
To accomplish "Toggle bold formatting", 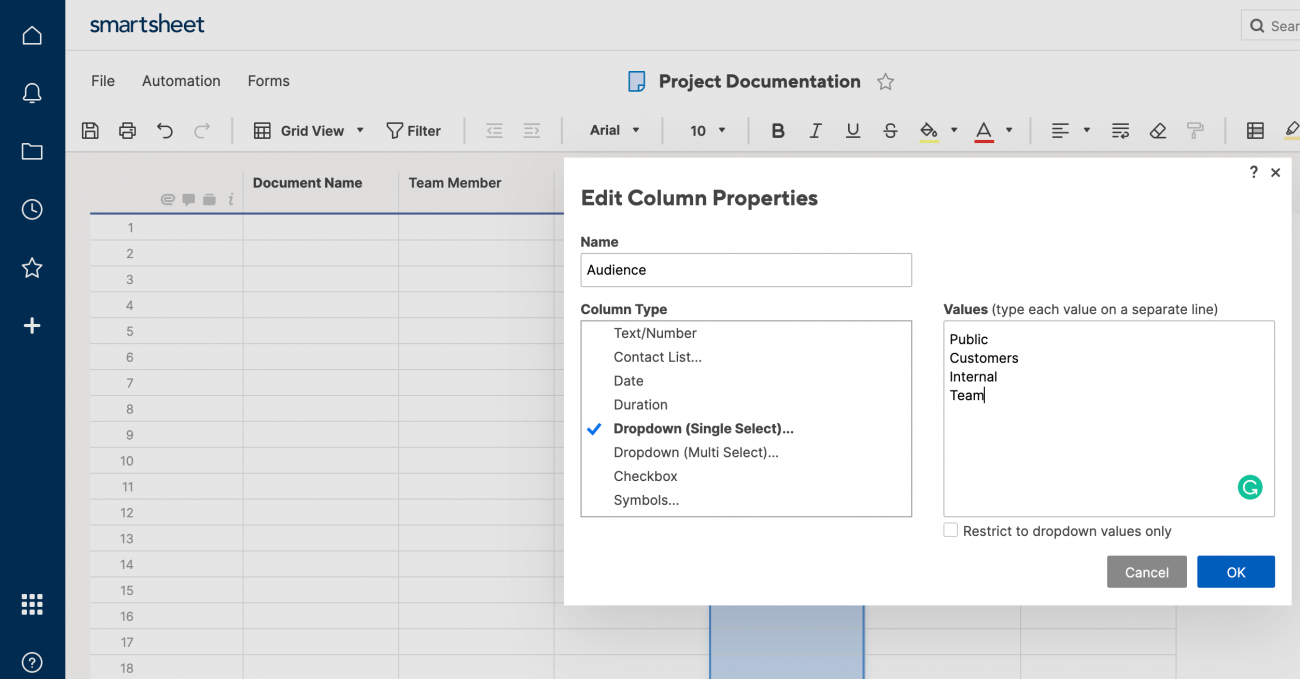I will coord(778,130).
